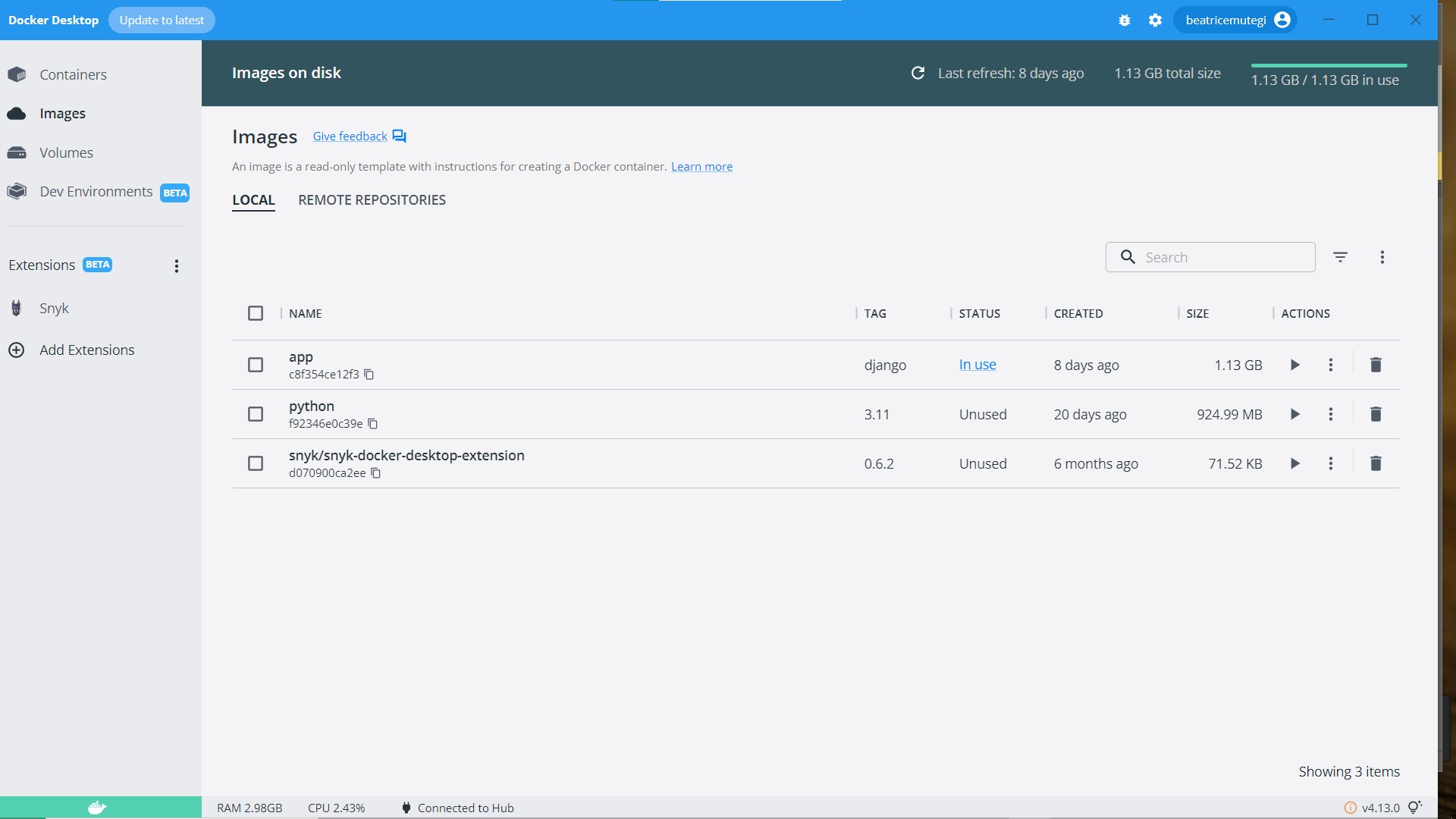Toggle select-all images checkbox
This screenshot has width=1456, height=819.
pyautogui.click(x=256, y=313)
